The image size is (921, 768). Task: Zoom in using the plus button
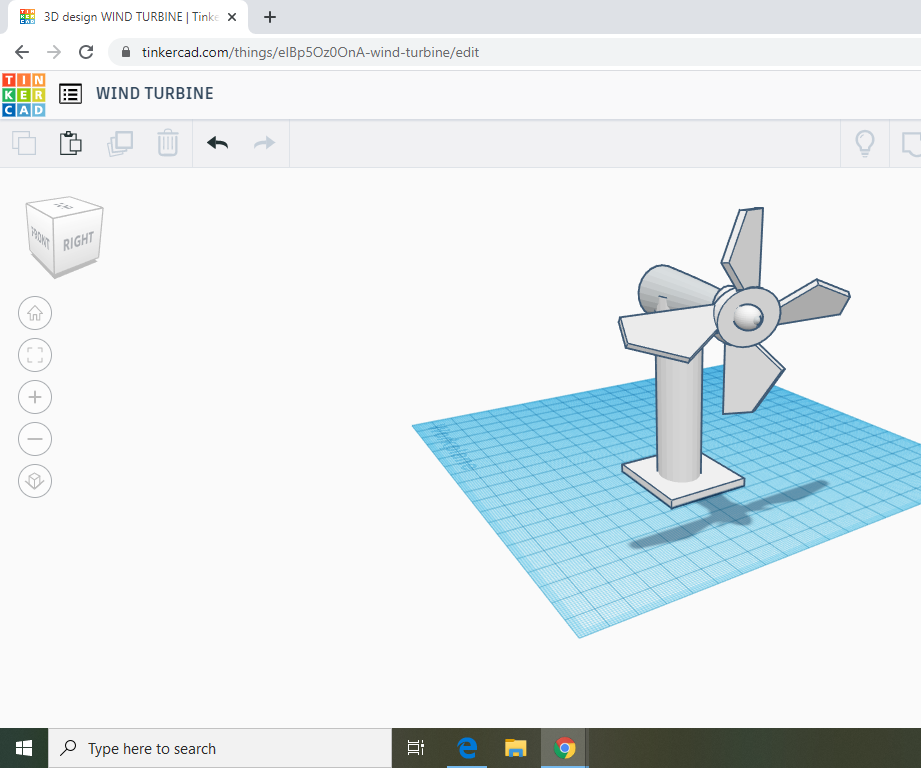point(35,397)
